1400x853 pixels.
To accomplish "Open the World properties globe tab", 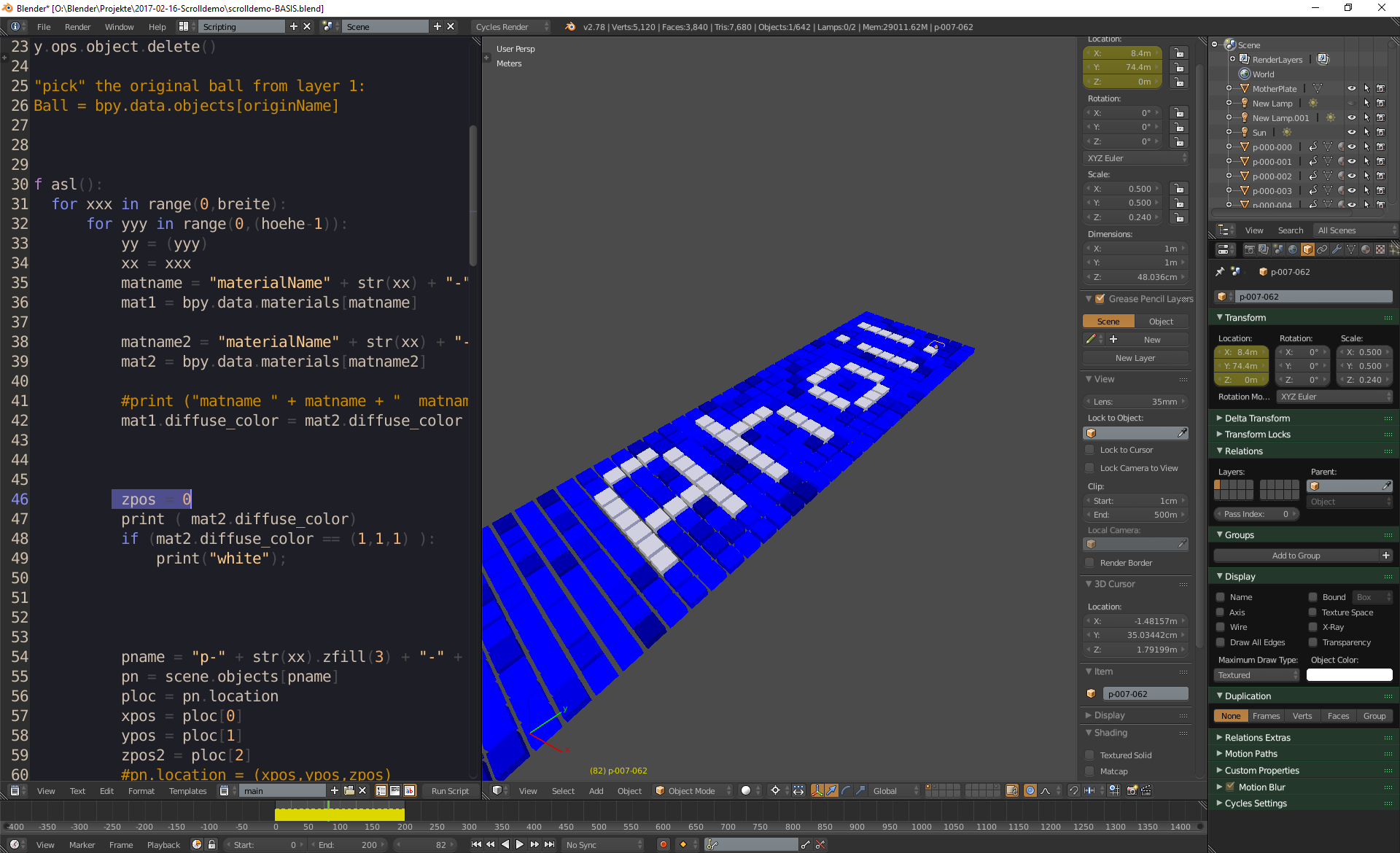I will (1293, 249).
